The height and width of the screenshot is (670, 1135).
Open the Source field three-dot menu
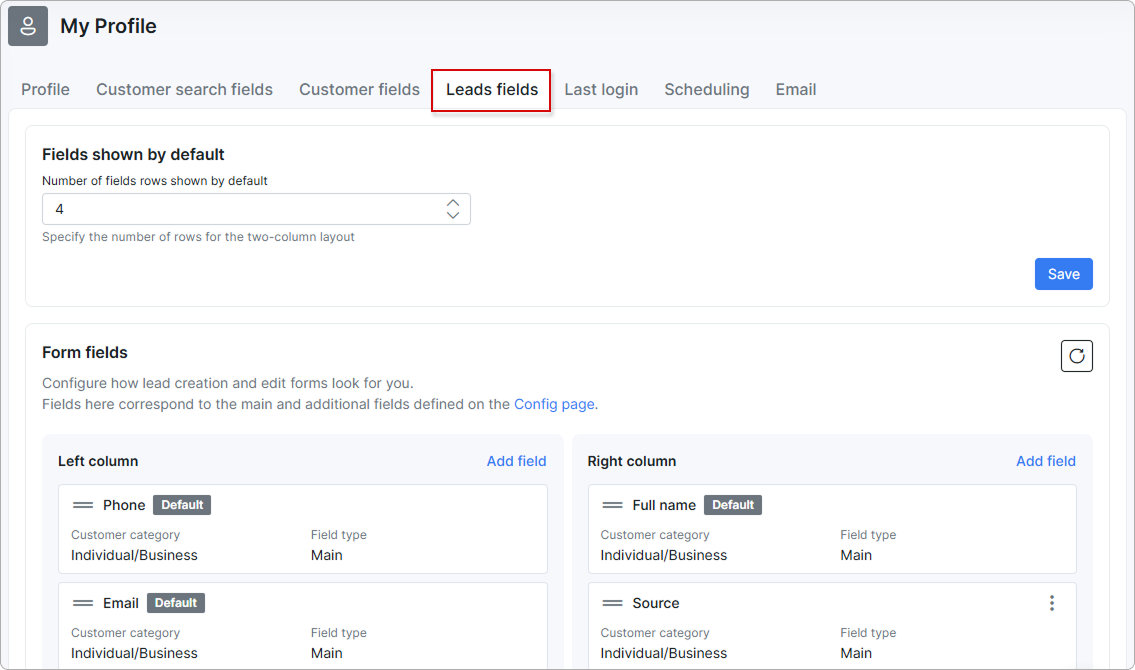[x=1052, y=603]
